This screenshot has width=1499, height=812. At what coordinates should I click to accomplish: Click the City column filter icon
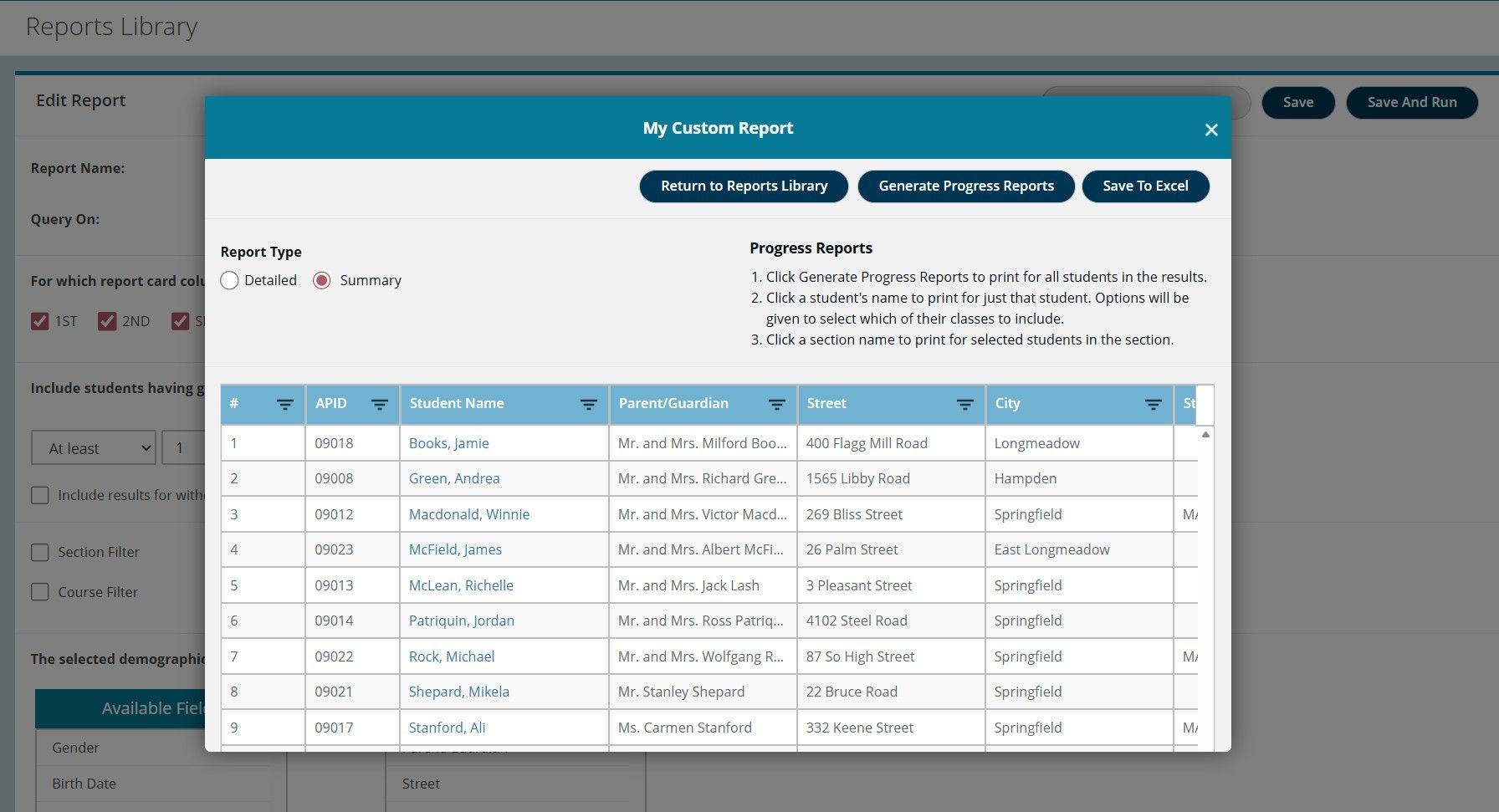(1154, 405)
